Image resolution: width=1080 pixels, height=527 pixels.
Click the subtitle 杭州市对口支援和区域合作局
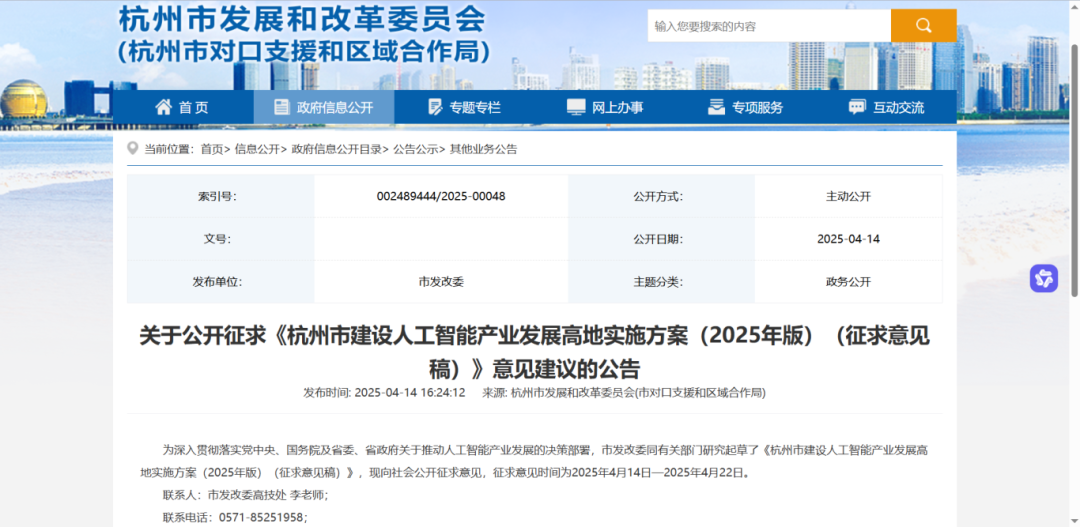(x=304, y=52)
